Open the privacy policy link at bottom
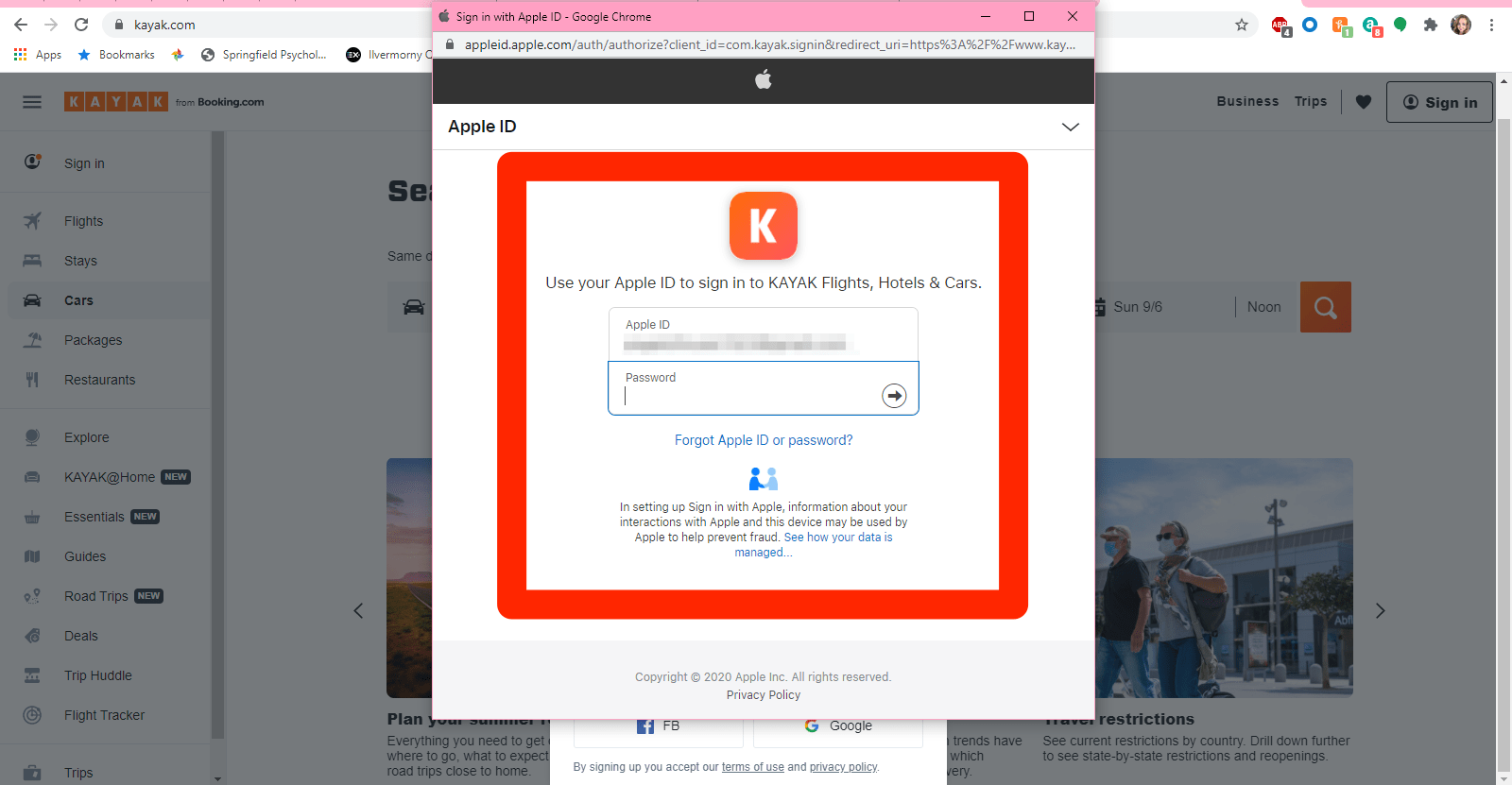Screen dimensions: 1512x785 click(843, 767)
